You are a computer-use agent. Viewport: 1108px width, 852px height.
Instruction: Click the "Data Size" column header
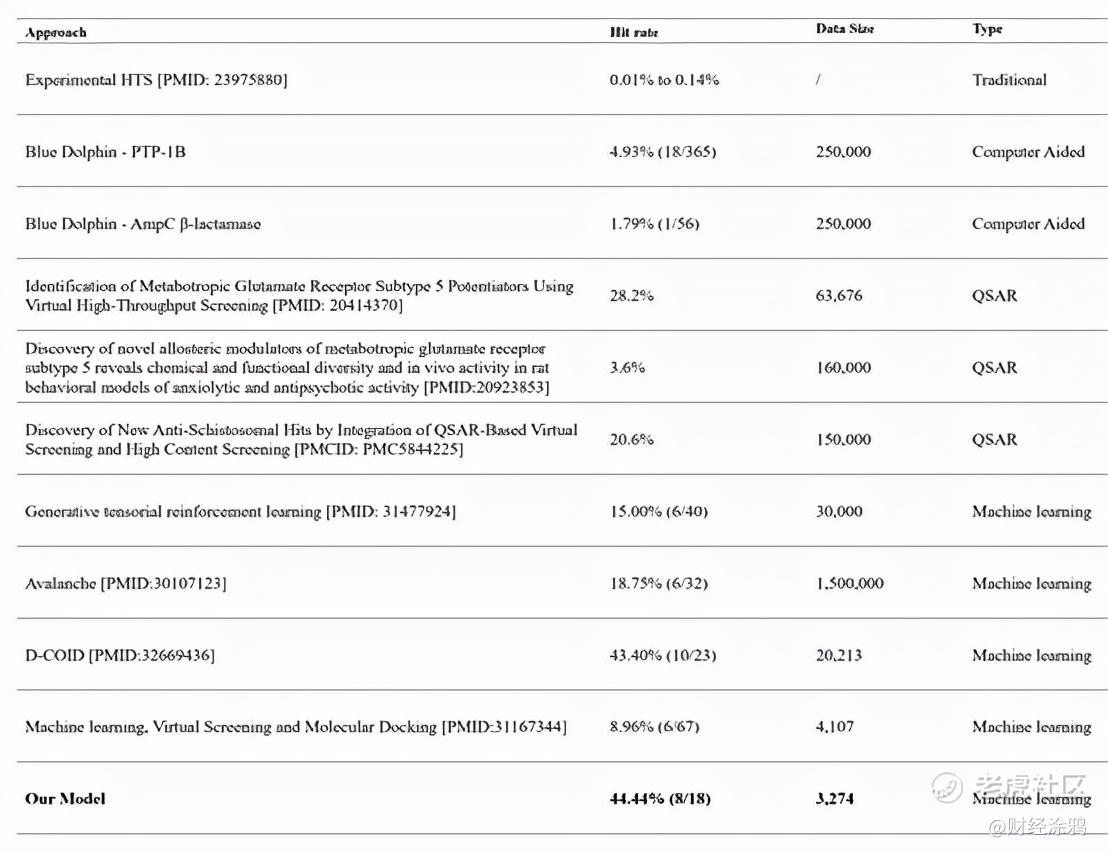[845, 29]
